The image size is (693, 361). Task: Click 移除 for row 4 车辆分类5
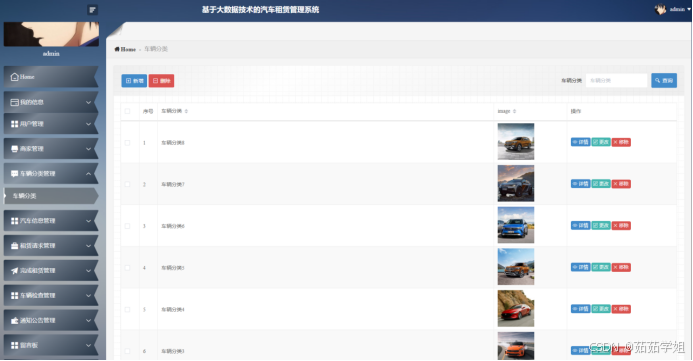point(621,267)
